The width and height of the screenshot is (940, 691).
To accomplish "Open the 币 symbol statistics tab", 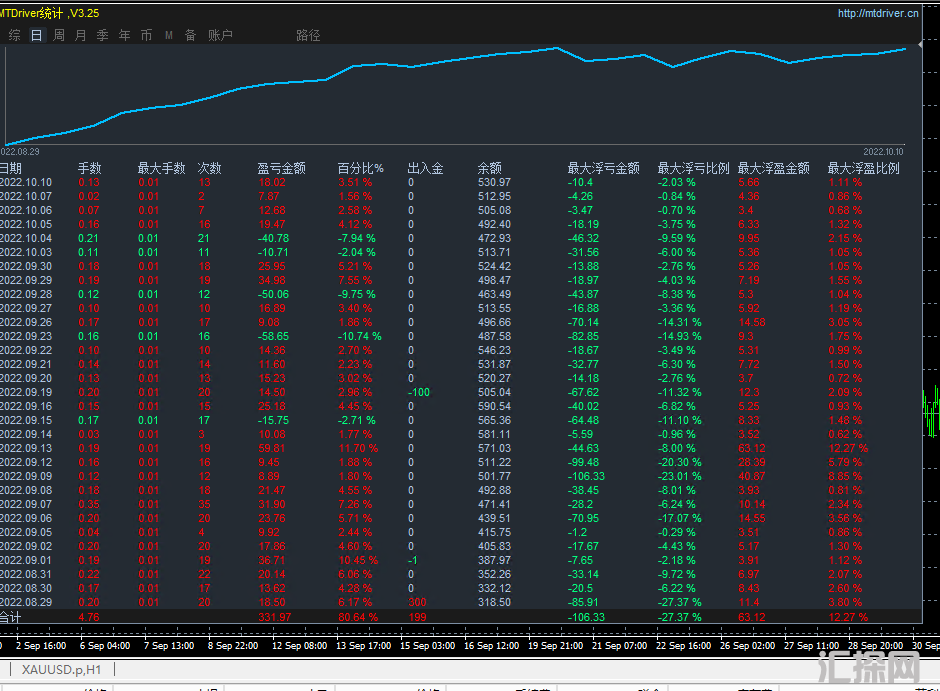I will 147,35.
